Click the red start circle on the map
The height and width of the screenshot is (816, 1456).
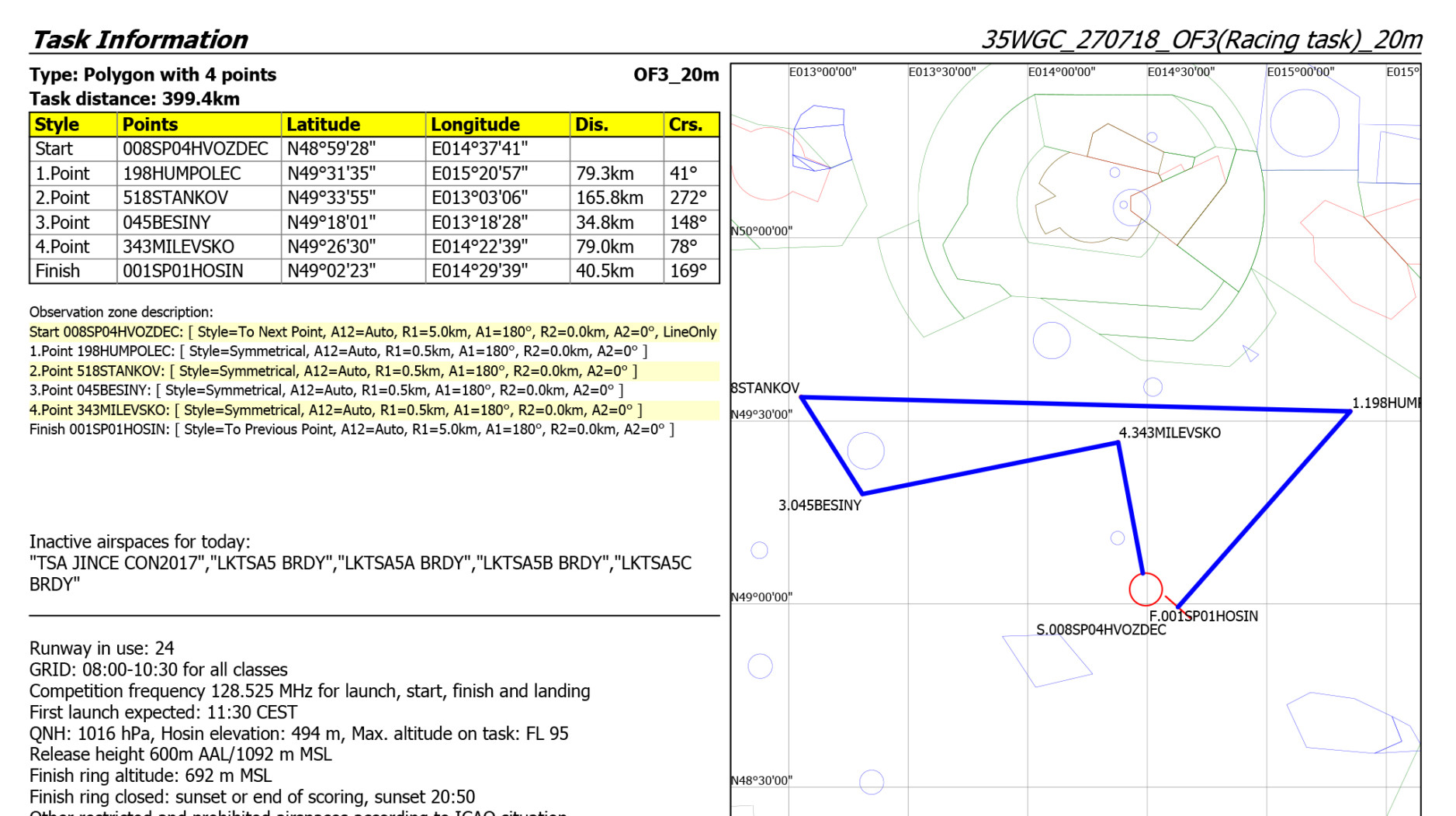(1145, 590)
